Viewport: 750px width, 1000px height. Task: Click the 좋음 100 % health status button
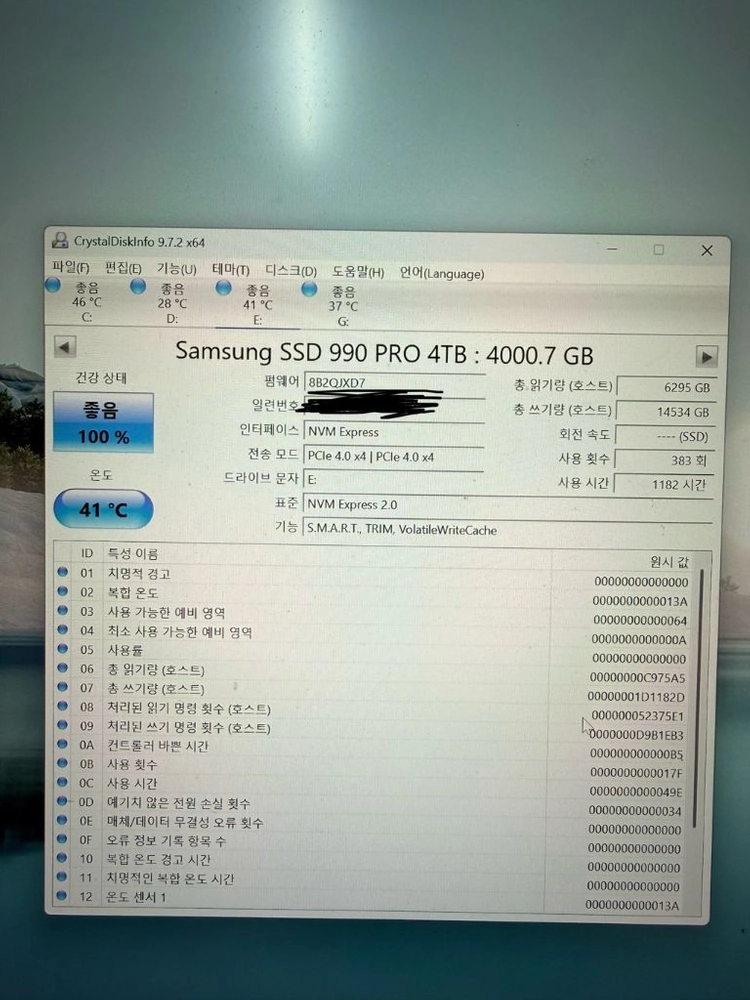(x=103, y=422)
